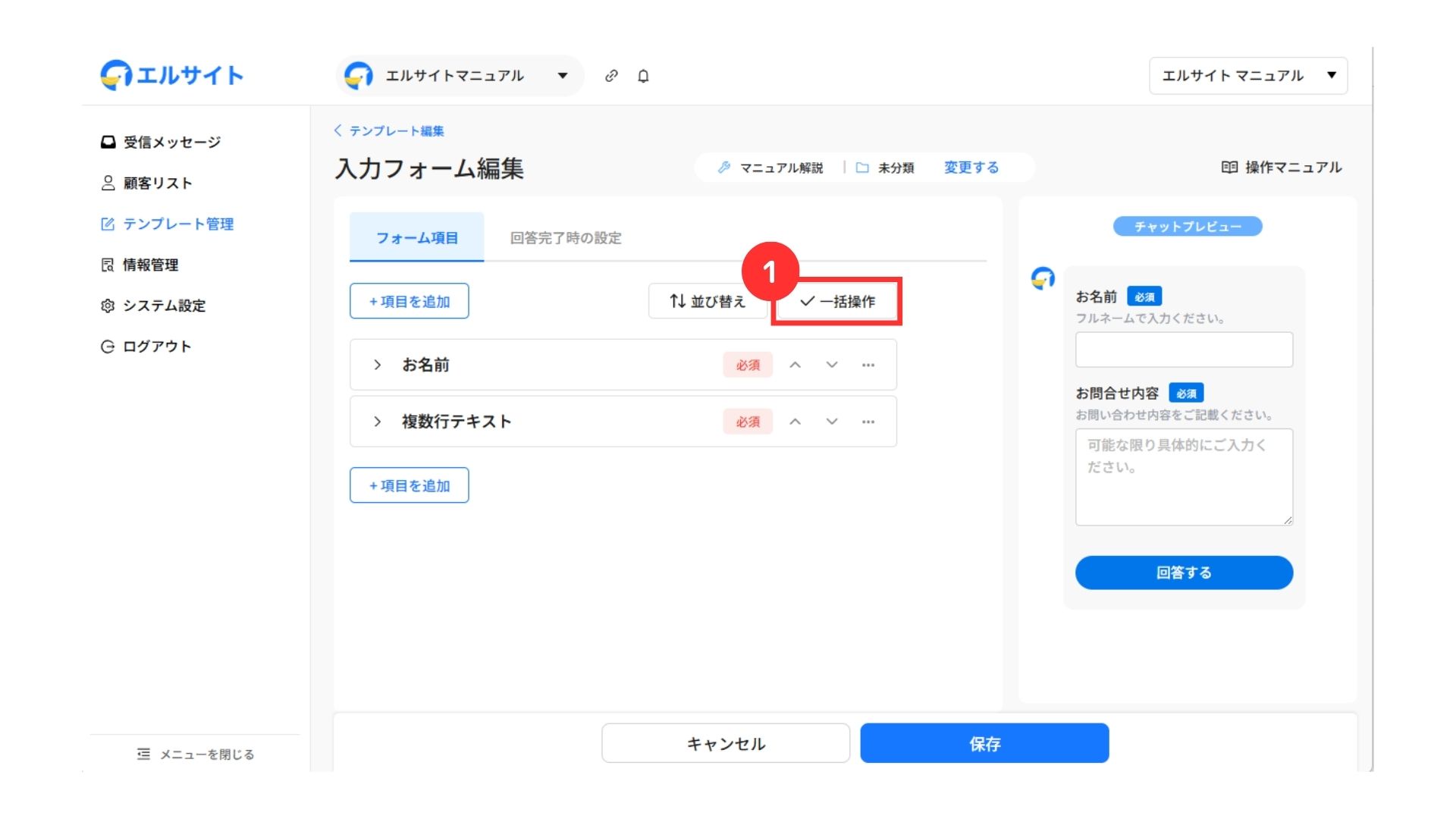The height and width of the screenshot is (819, 1456).
Task: Open top-right エルサイト マニュアル selector
Action: tap(1247, 76)
